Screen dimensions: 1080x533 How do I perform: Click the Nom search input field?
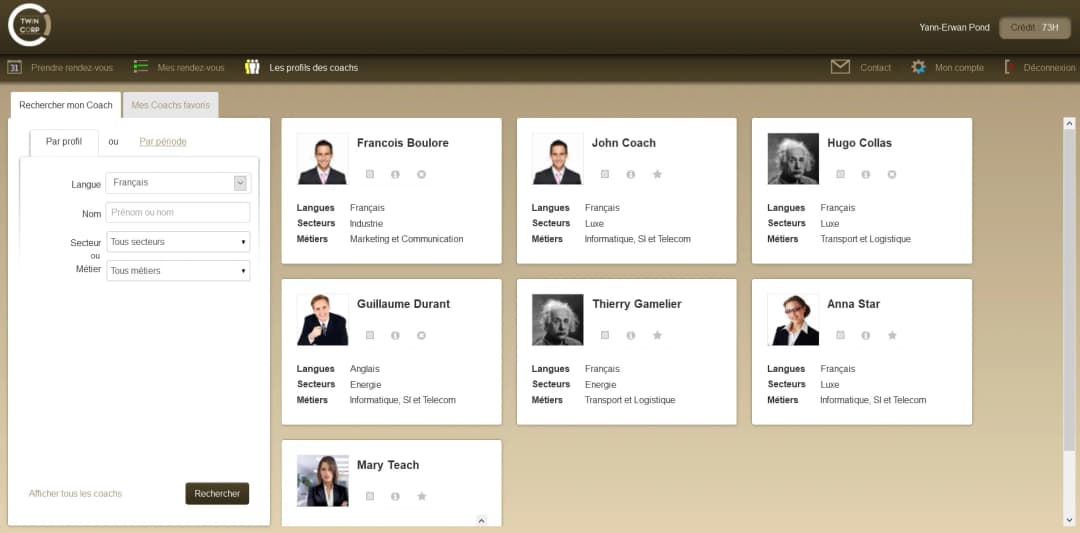coord(178,213)
